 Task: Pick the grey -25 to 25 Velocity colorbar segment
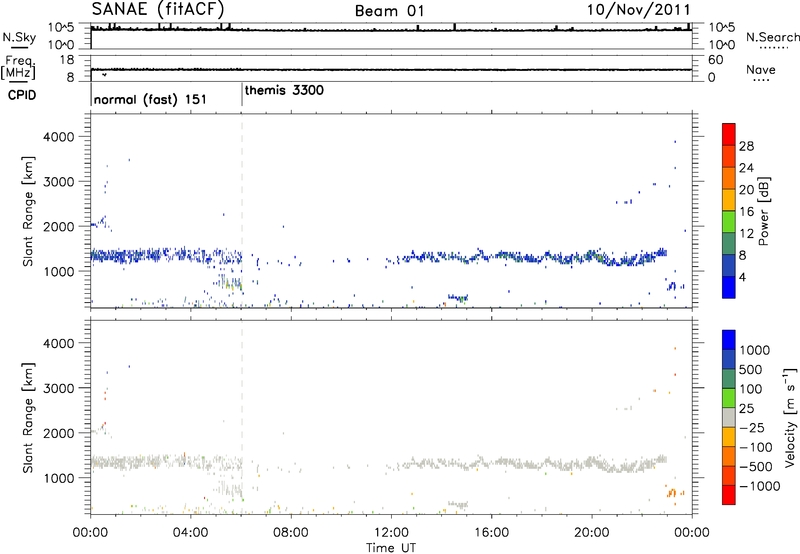click(x=729, y=417)
